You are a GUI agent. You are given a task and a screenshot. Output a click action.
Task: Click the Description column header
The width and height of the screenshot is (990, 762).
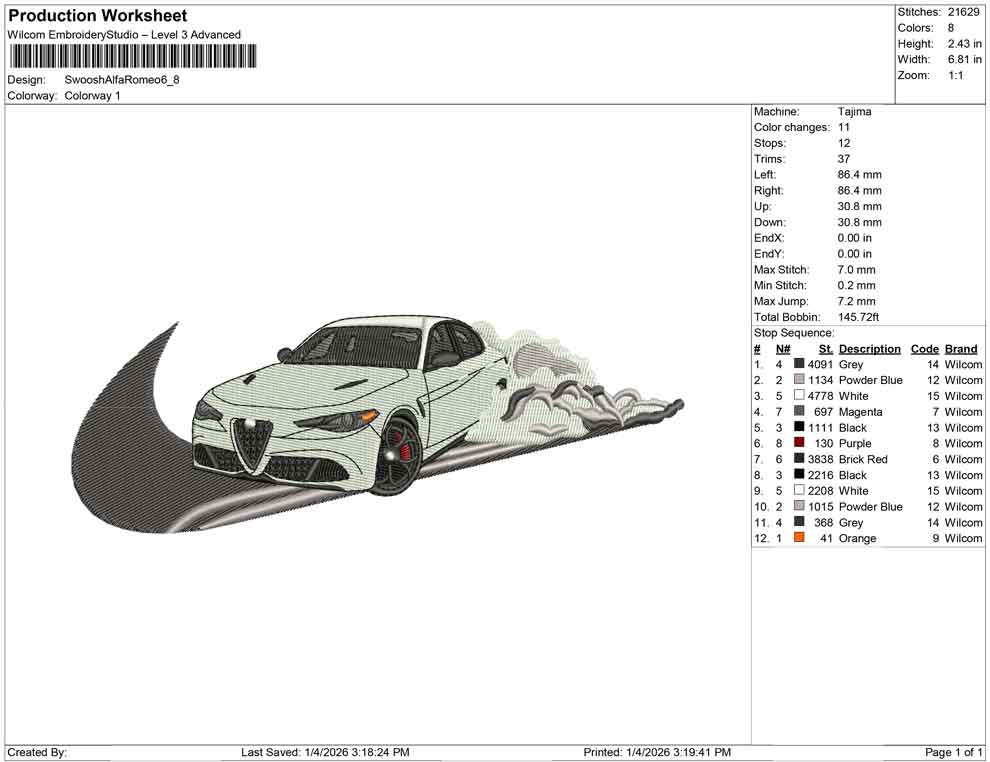click(x=869, y=349)
